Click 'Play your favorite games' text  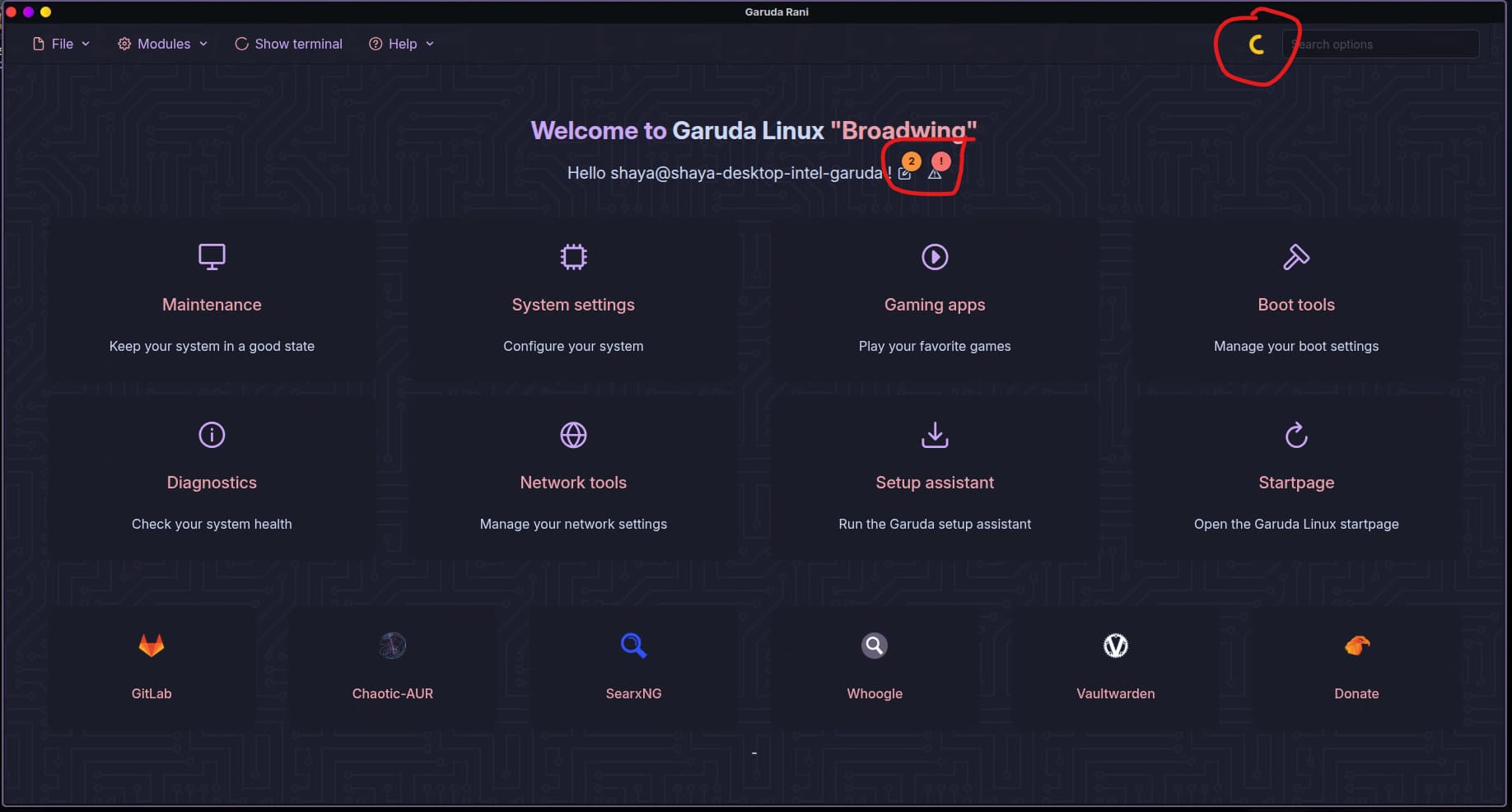pyautogui.click(x=935, y=346)
